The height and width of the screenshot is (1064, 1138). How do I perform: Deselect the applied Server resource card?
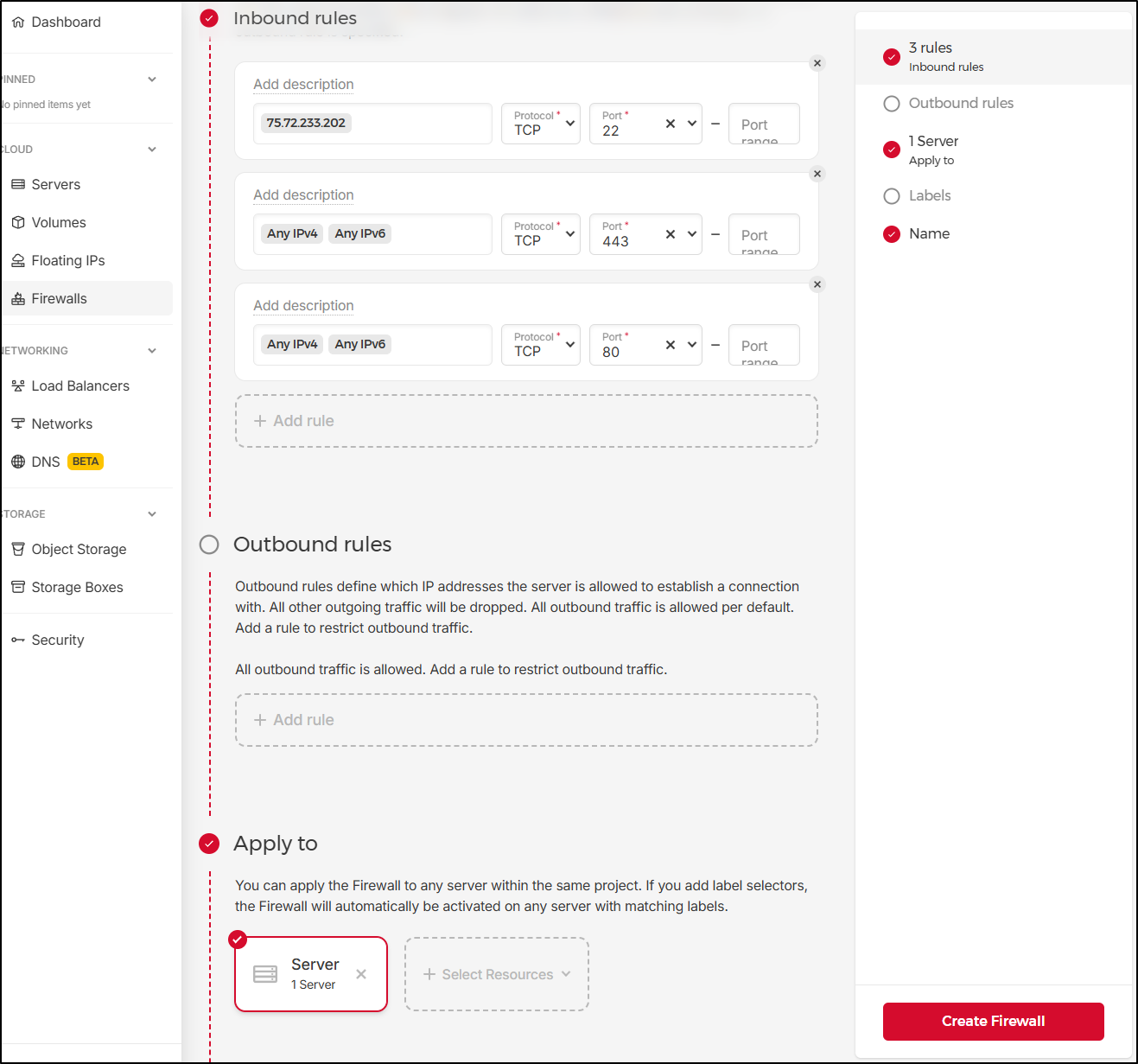[361, 974]
